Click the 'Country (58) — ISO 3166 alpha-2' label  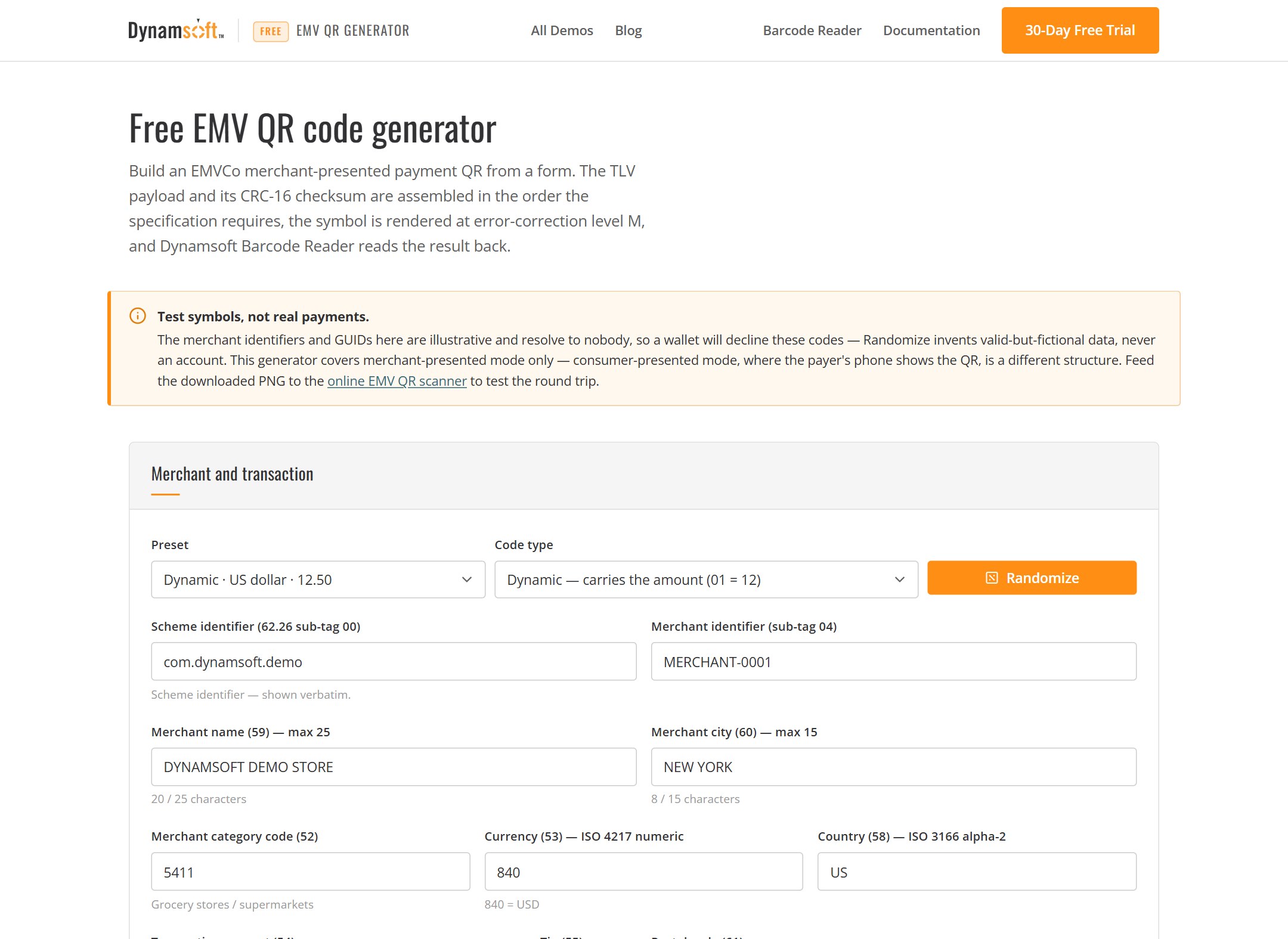click(911, 836)
